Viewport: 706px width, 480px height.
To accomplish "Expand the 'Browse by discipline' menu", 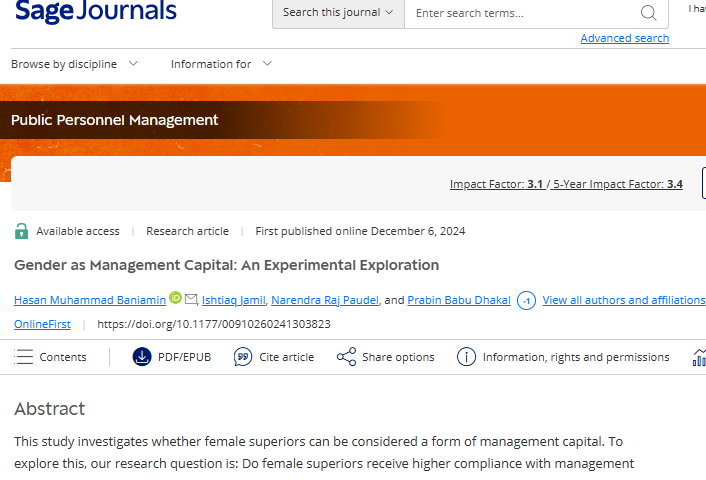I will pos(75,64).
